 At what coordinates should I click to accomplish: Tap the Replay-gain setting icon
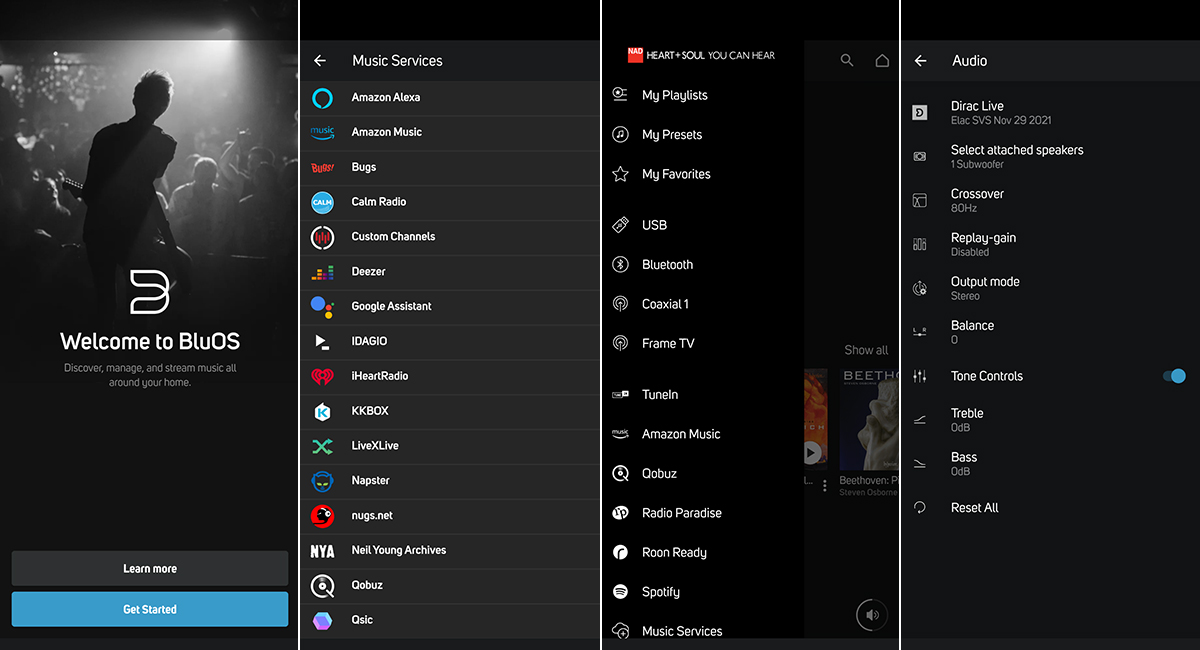coord(920,245)
